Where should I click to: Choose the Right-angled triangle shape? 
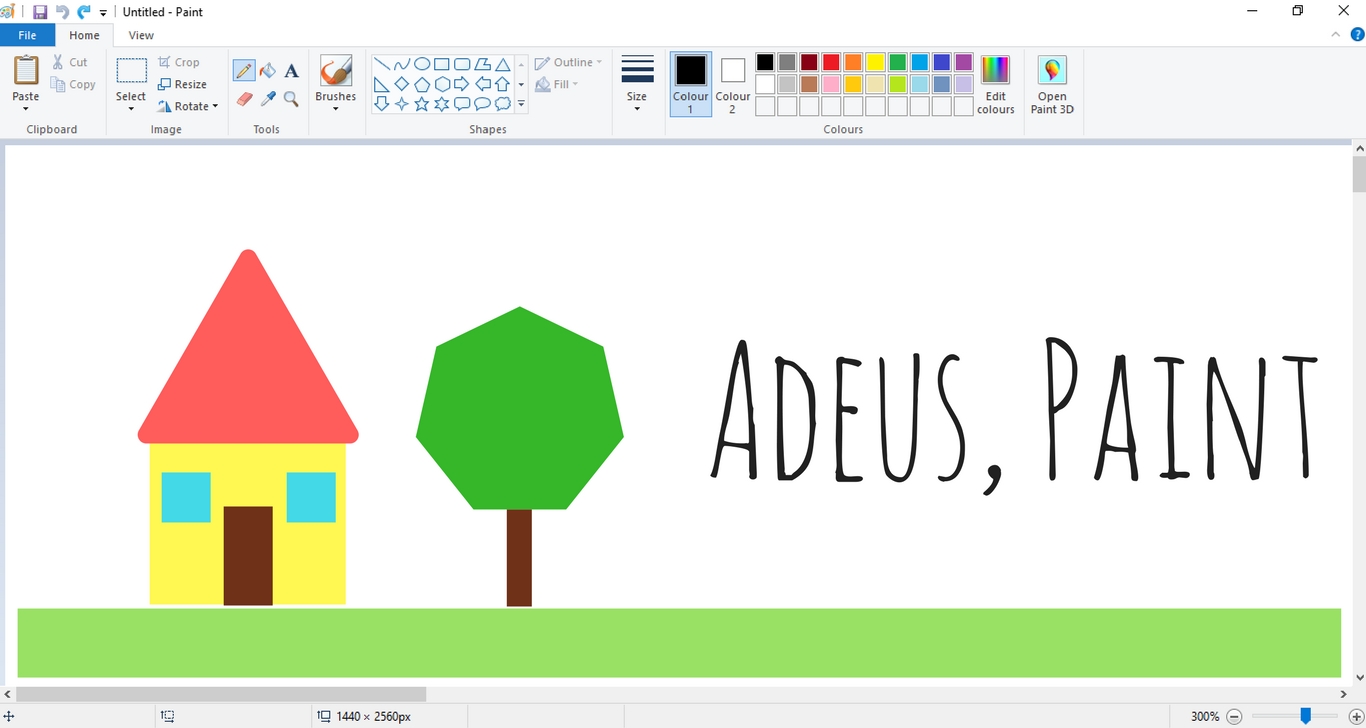(x=381, y=84)
